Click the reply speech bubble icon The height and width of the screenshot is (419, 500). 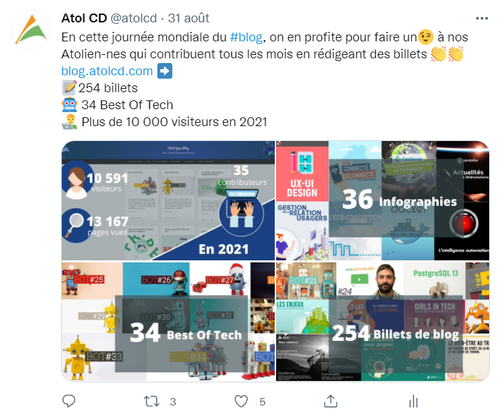pyautogui.click(x=69, y=401)
